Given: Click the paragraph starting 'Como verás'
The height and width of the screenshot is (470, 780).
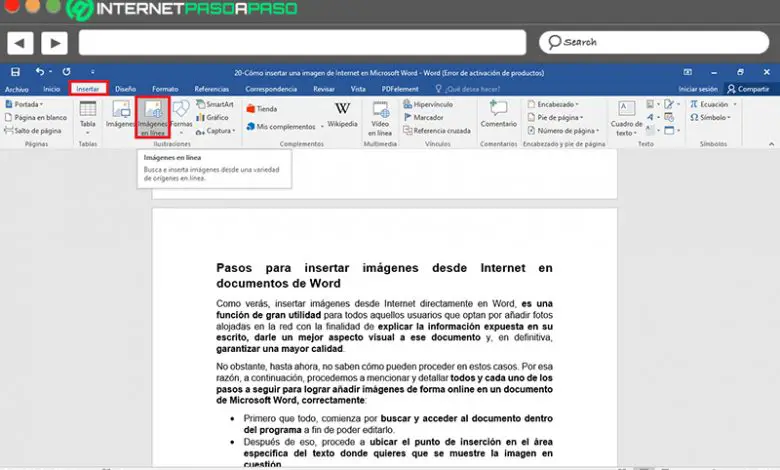Looking at the screenshot, I should (x=384, y=326).
